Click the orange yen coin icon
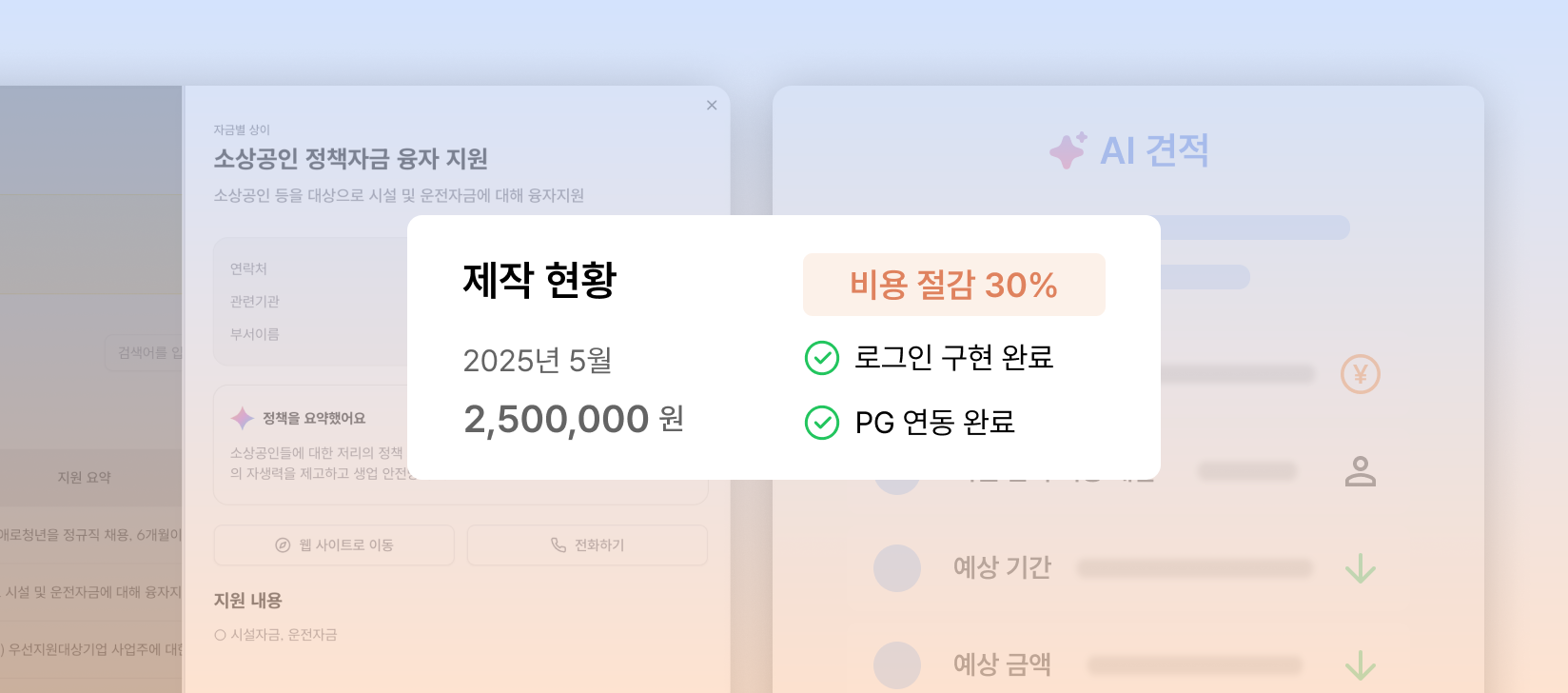Viewport: 1568px width, 693px height. pos(1361,374)
